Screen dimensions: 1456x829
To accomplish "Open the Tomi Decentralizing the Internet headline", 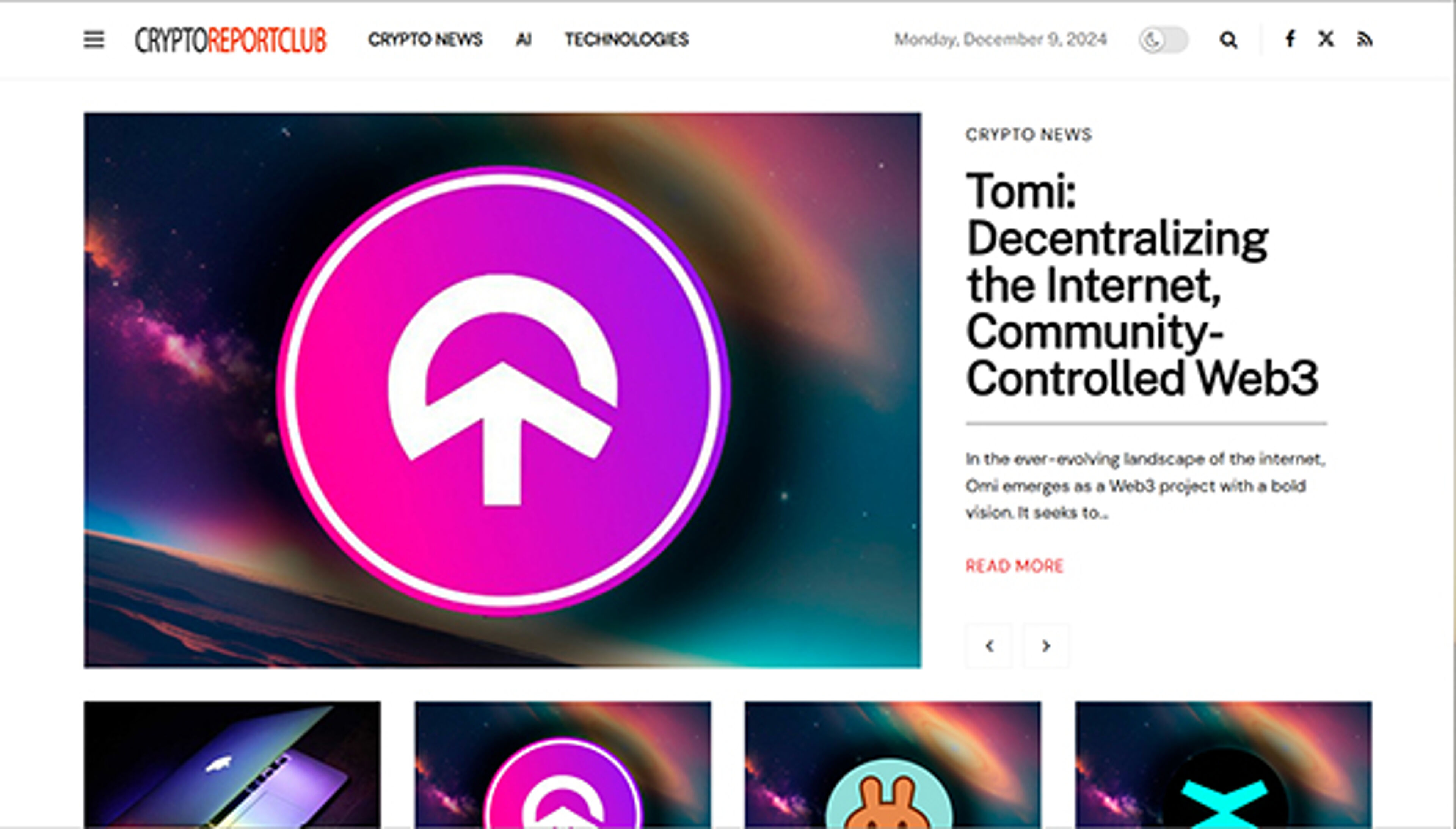I will [1142, 284].
